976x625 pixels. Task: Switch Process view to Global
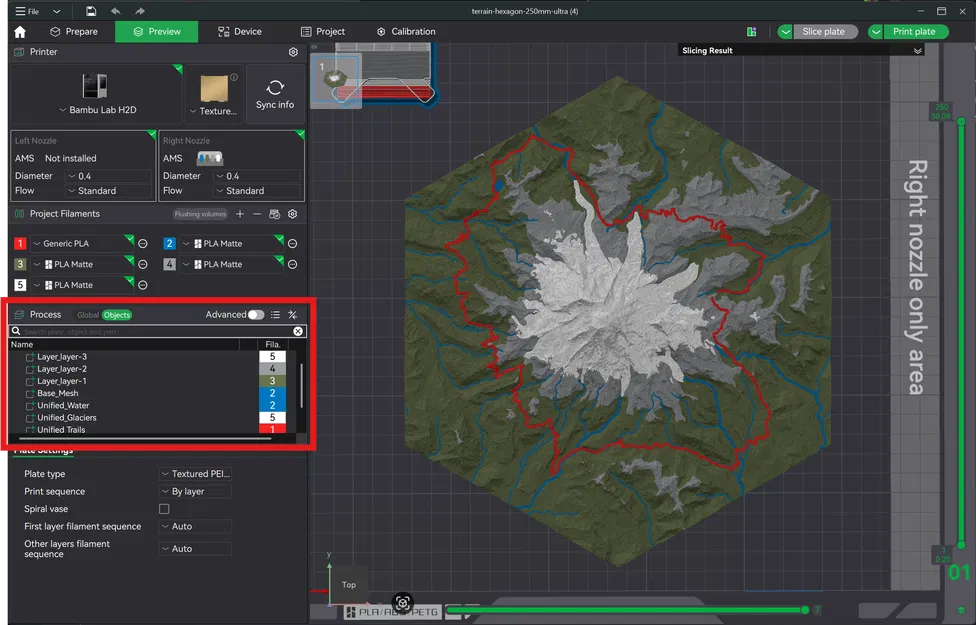tap(87, 314)
